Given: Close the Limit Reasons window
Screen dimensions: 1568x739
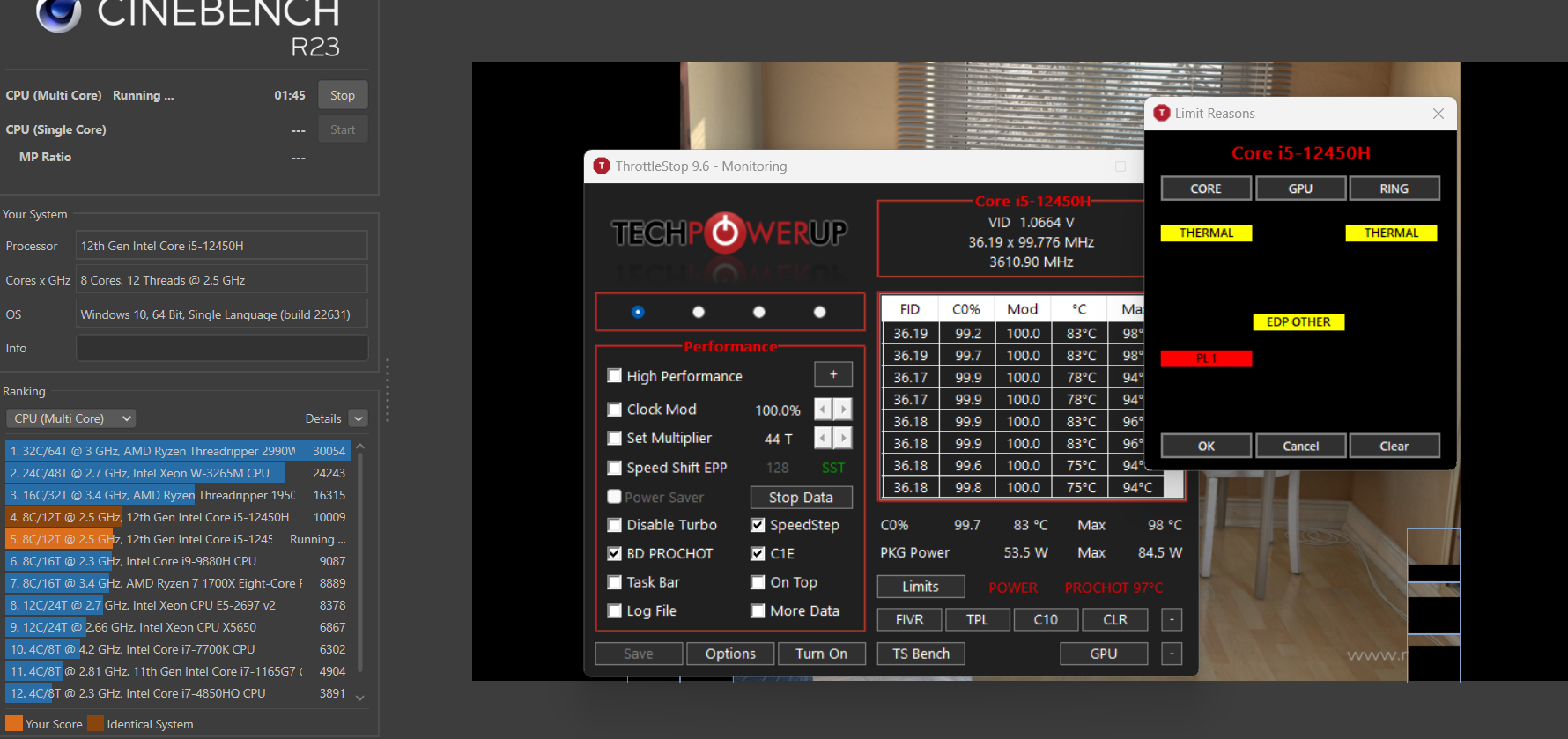Looking at the screenshot, I should (x=1439, y=114).
